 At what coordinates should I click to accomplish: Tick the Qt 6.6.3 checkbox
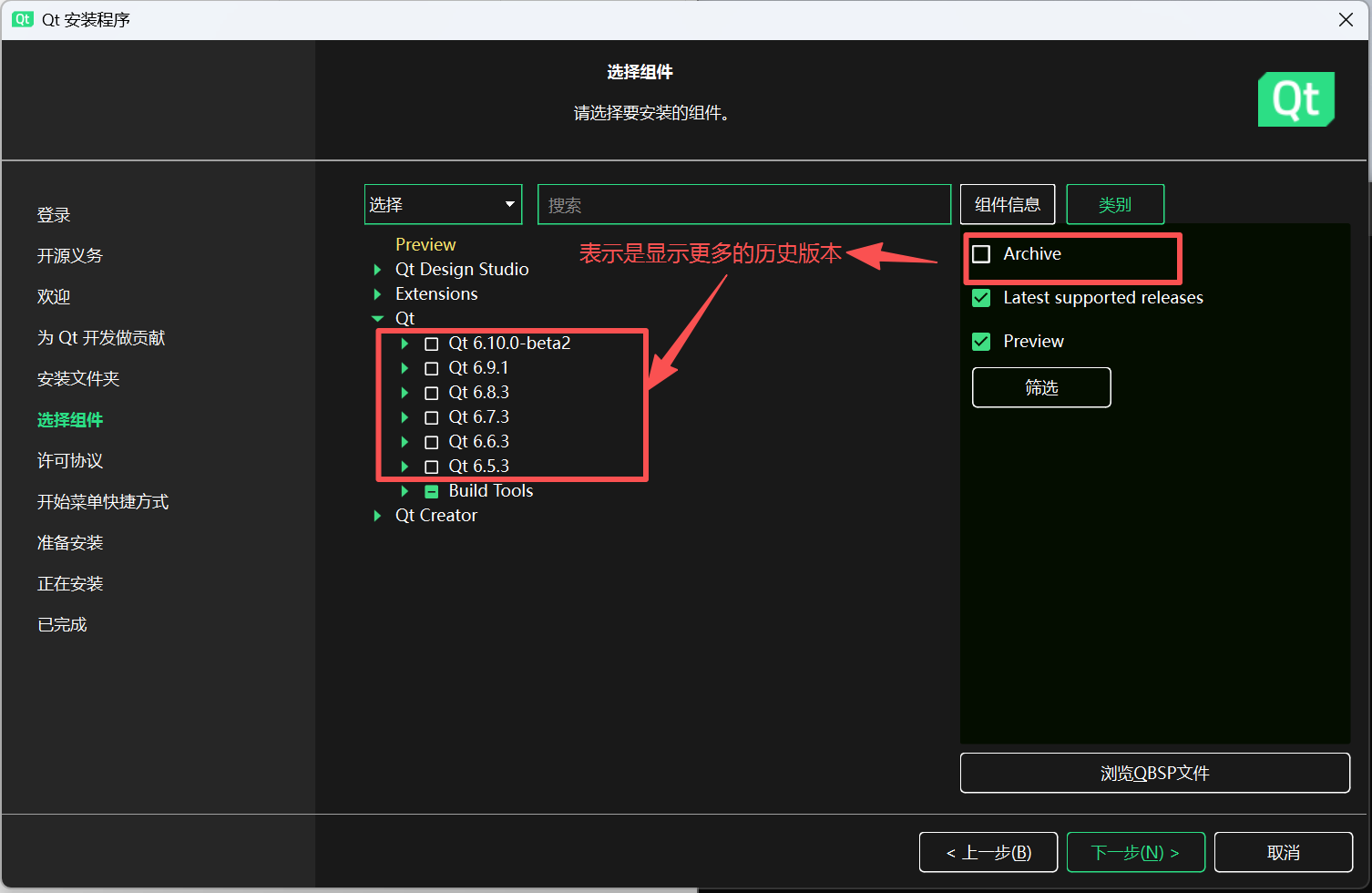click(432, 442)
